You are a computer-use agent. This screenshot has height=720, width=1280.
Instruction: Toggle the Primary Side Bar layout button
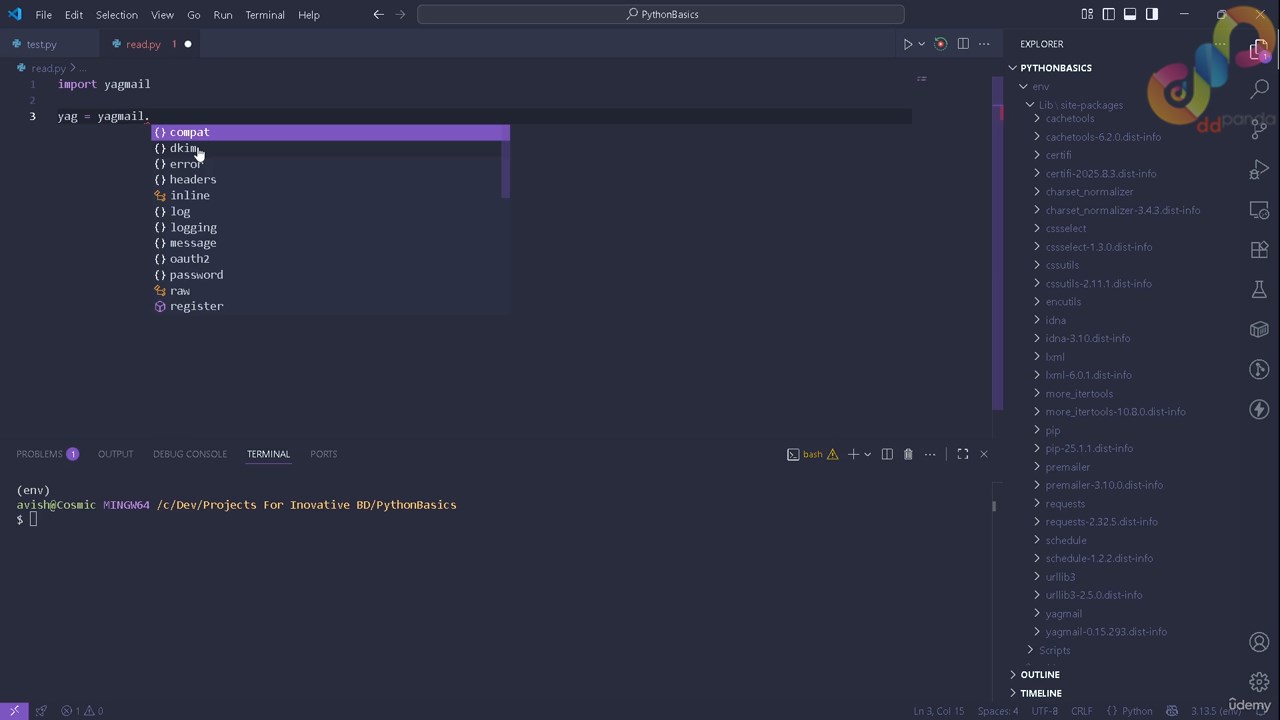click(1109, 14)
